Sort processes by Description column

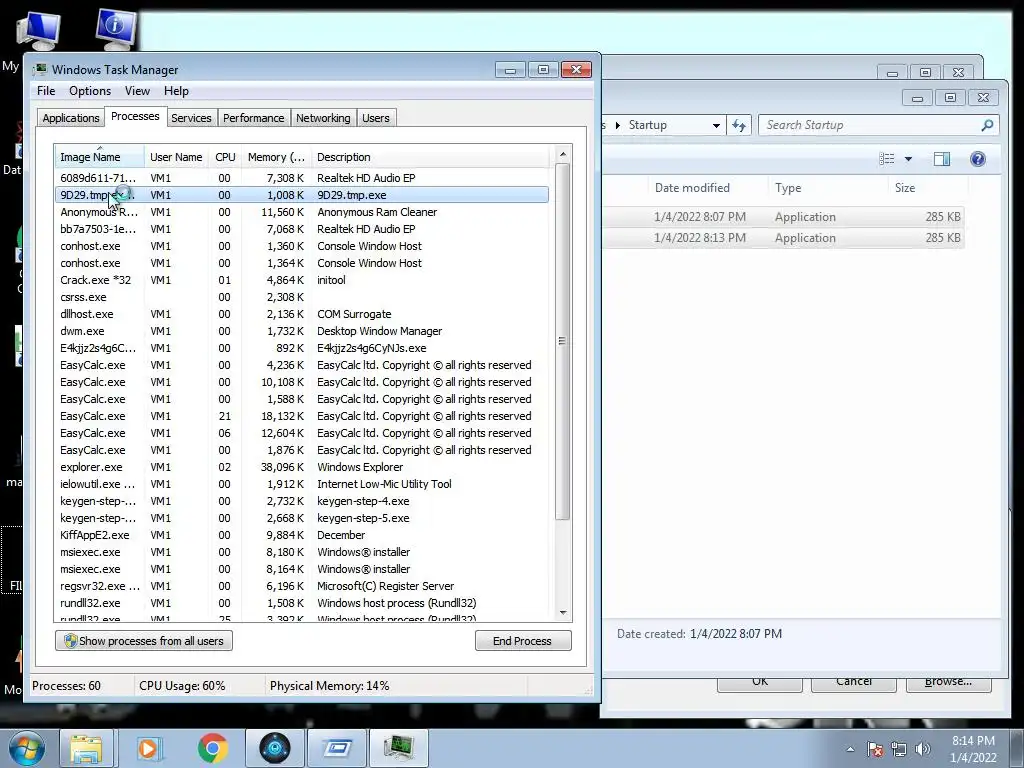pos(430,157)
